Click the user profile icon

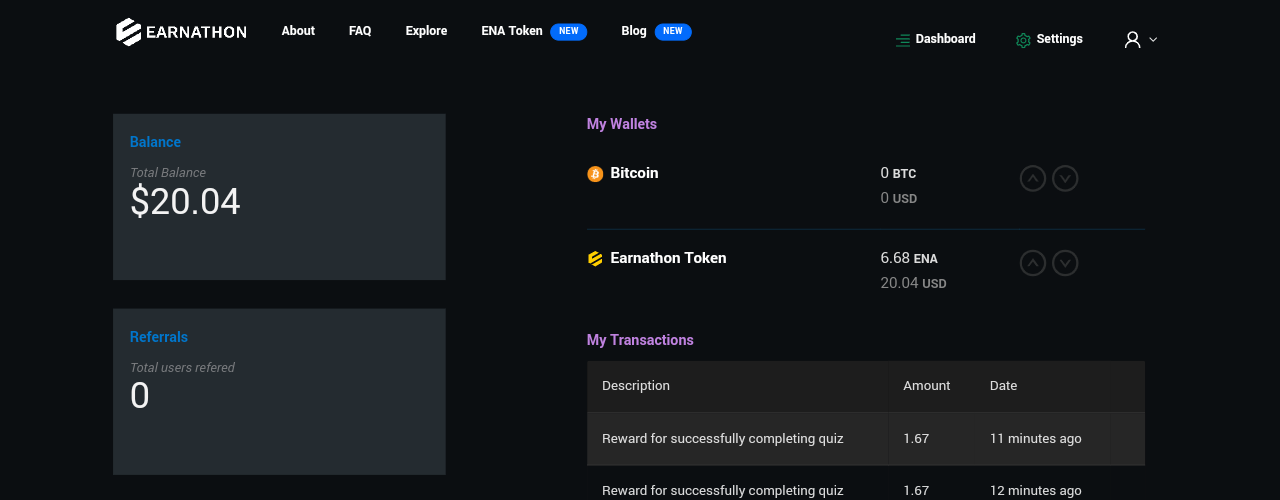click(1132, 39)
